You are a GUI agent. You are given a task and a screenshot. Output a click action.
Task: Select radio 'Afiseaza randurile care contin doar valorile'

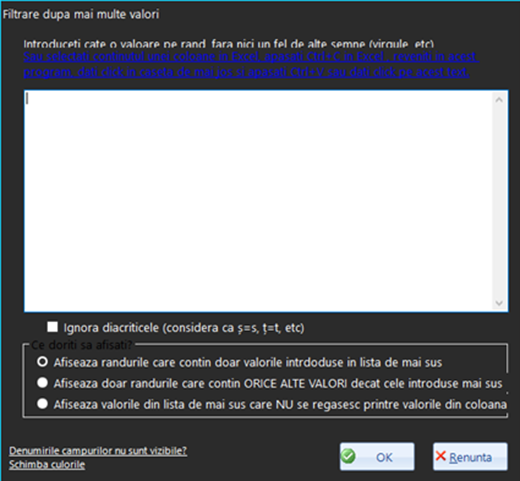[x=42, y=362]
